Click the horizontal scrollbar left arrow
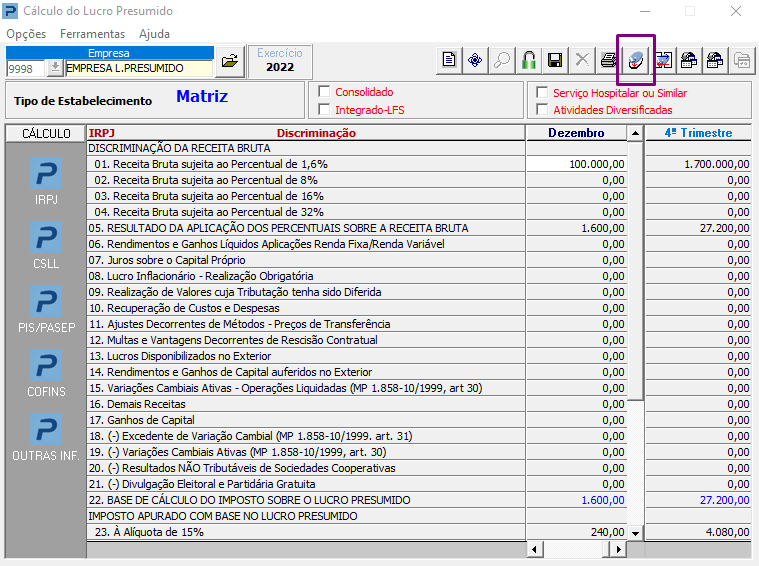Screen dimensions: 759x566 pyautogui.click(x=534, y=549)
